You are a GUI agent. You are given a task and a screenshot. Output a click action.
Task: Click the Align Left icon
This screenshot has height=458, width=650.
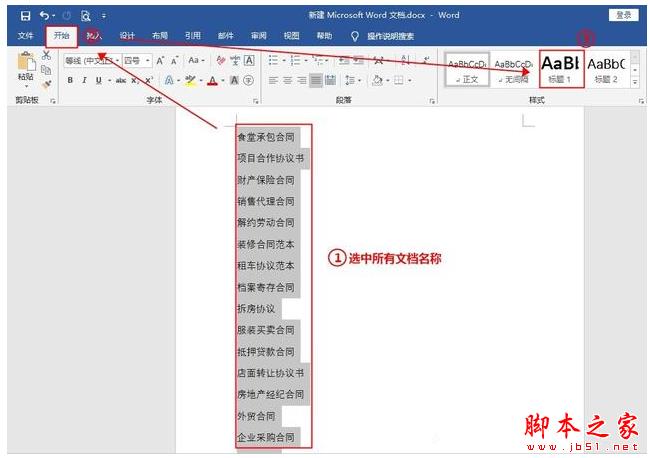pyautogui.click(x=273, y=80)
